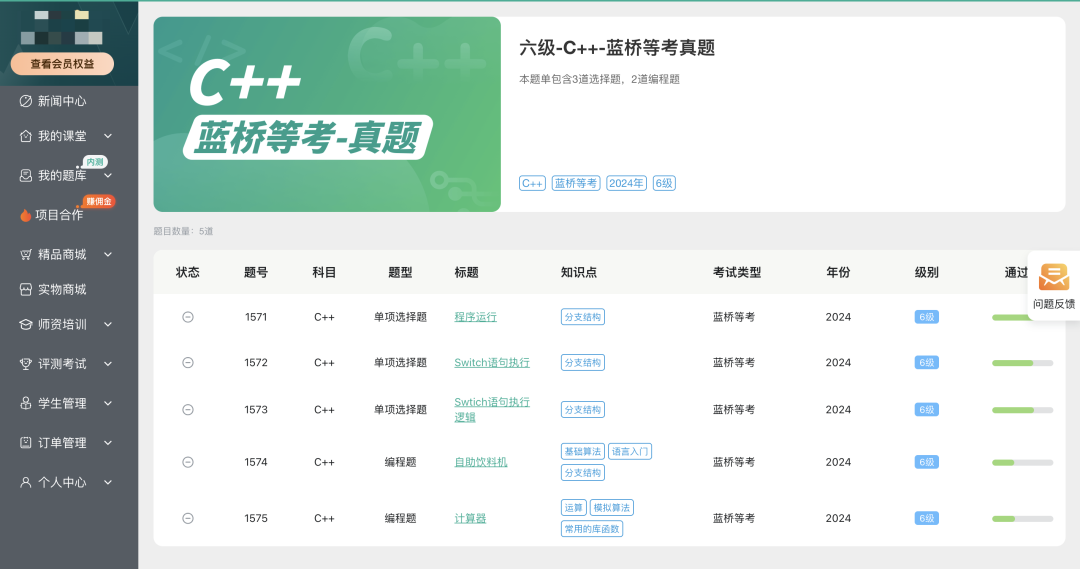Screen dimensions: 1080x569
Task: Click the 2024年 tag under the title
Action: (626, 183)
